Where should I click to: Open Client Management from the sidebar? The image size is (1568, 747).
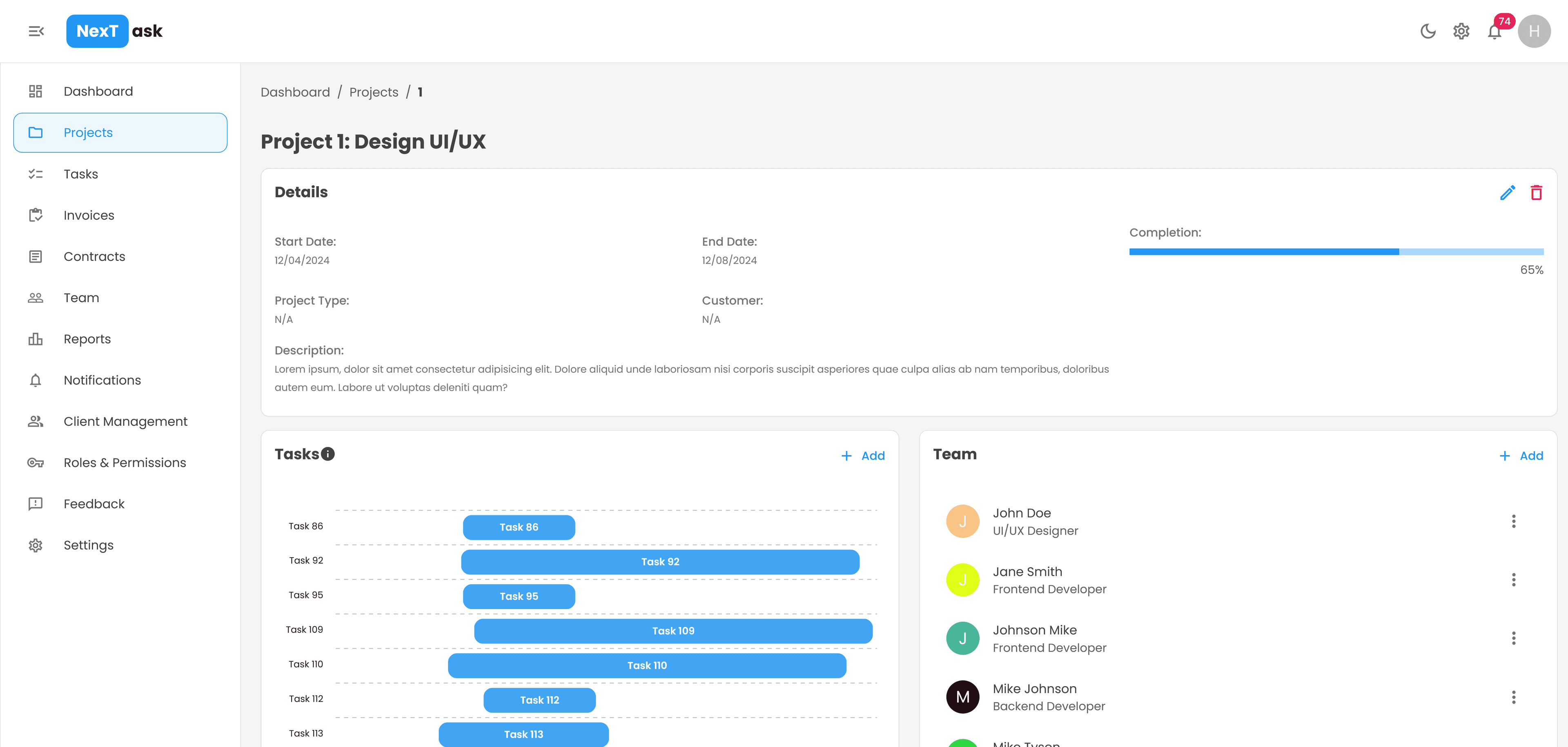[125, 421]
